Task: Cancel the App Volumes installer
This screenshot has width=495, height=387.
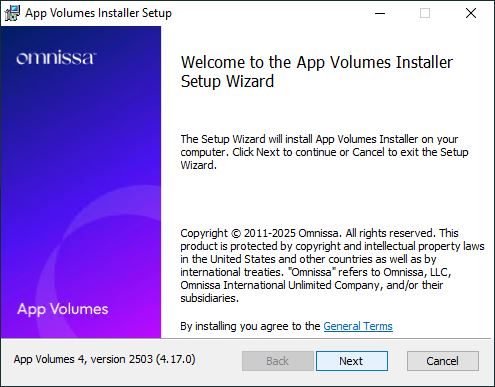Action: [x=443, y=361]
